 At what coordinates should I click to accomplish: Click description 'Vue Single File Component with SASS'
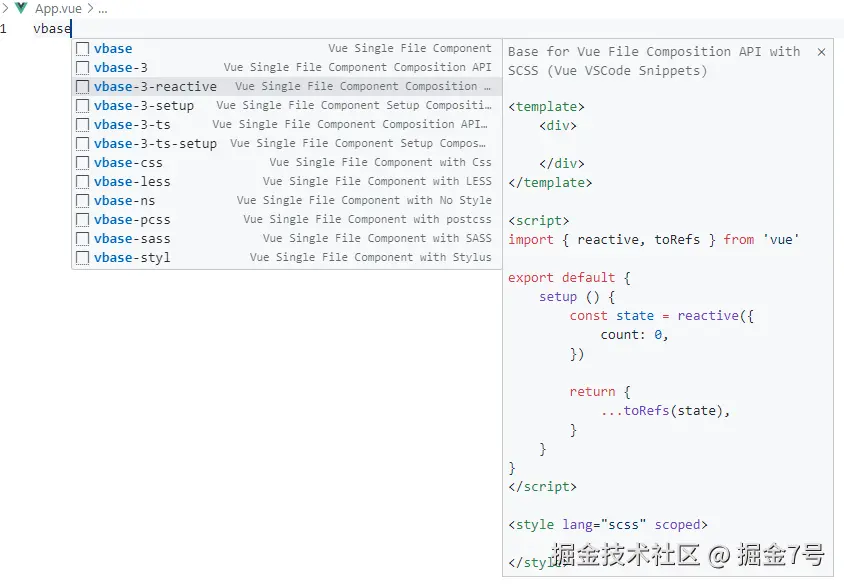click(377, 238)
